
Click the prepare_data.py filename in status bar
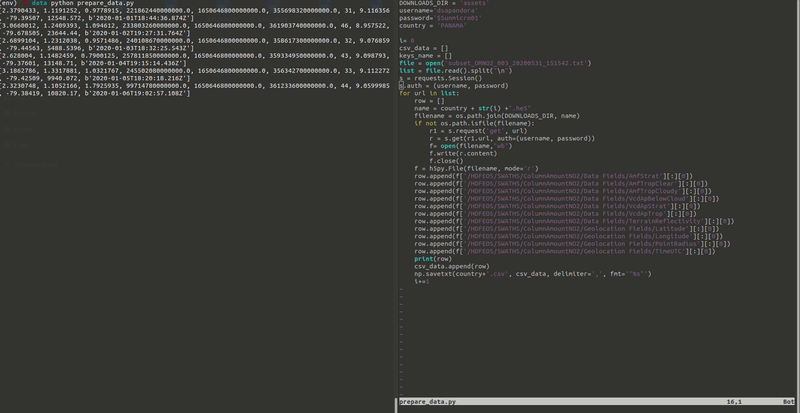point(430,401)
